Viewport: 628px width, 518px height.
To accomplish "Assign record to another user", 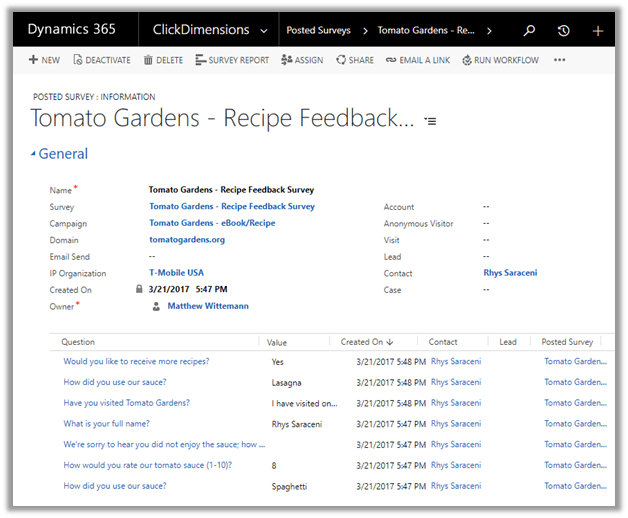I will pyautogui.click(x=302, y=60).
